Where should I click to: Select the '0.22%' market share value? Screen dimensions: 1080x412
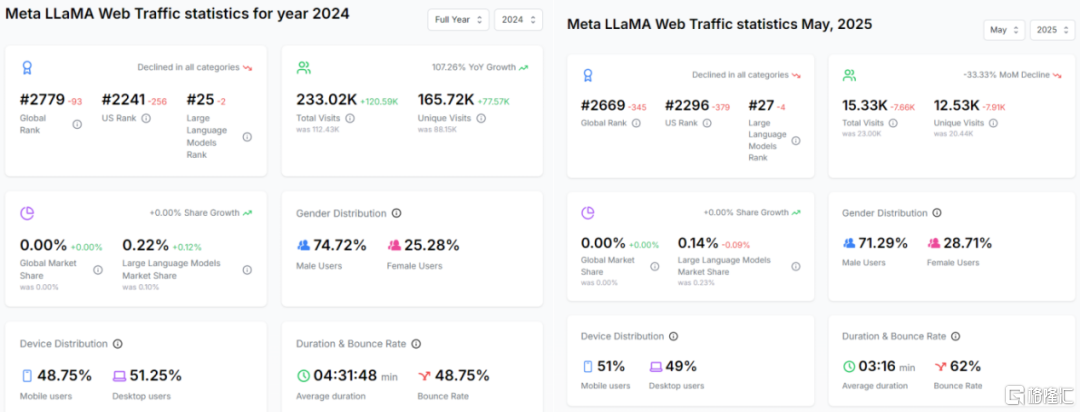pyautogui.click(x=145, y=245)
